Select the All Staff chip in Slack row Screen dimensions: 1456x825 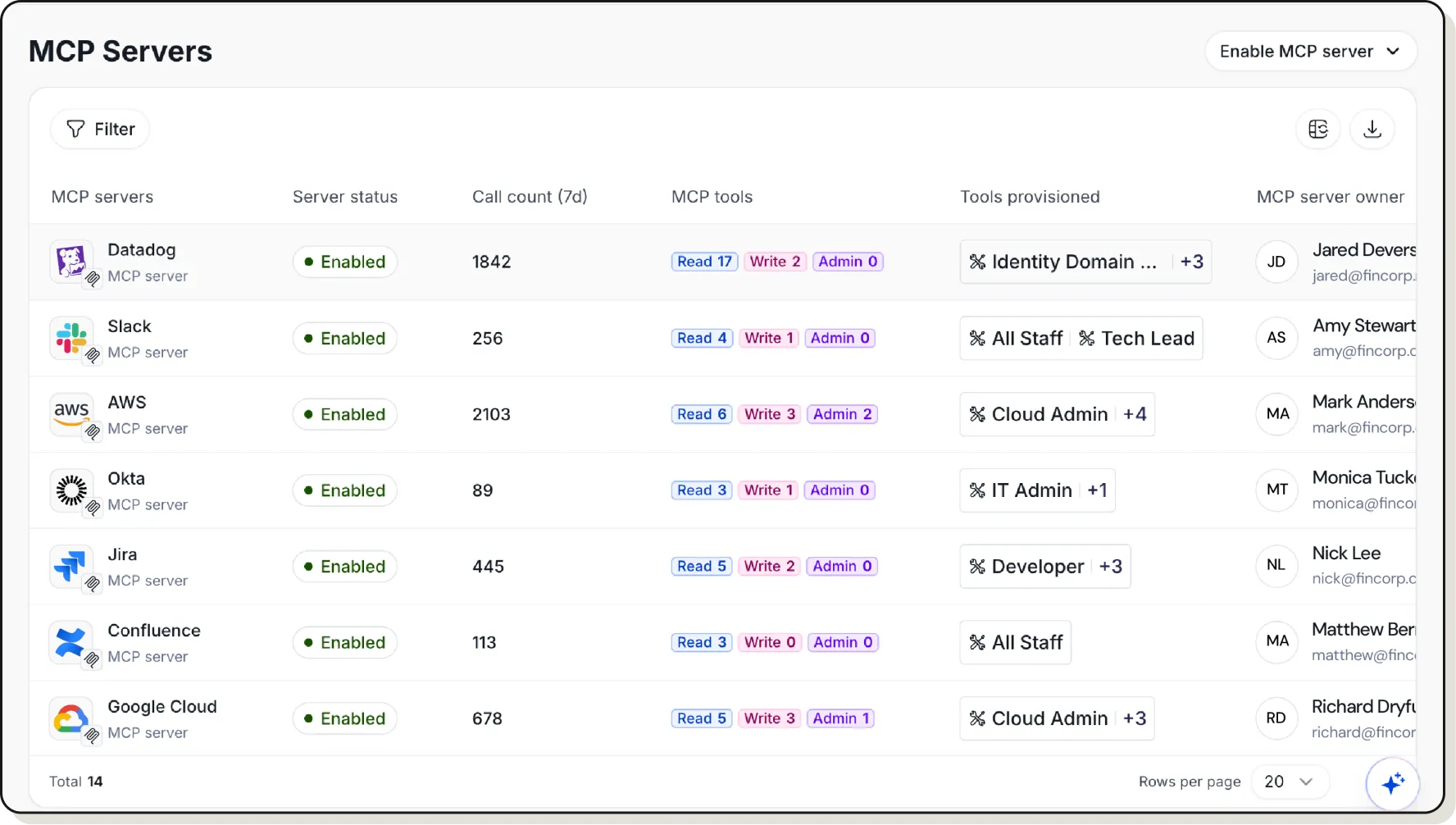pos(1016,338)
